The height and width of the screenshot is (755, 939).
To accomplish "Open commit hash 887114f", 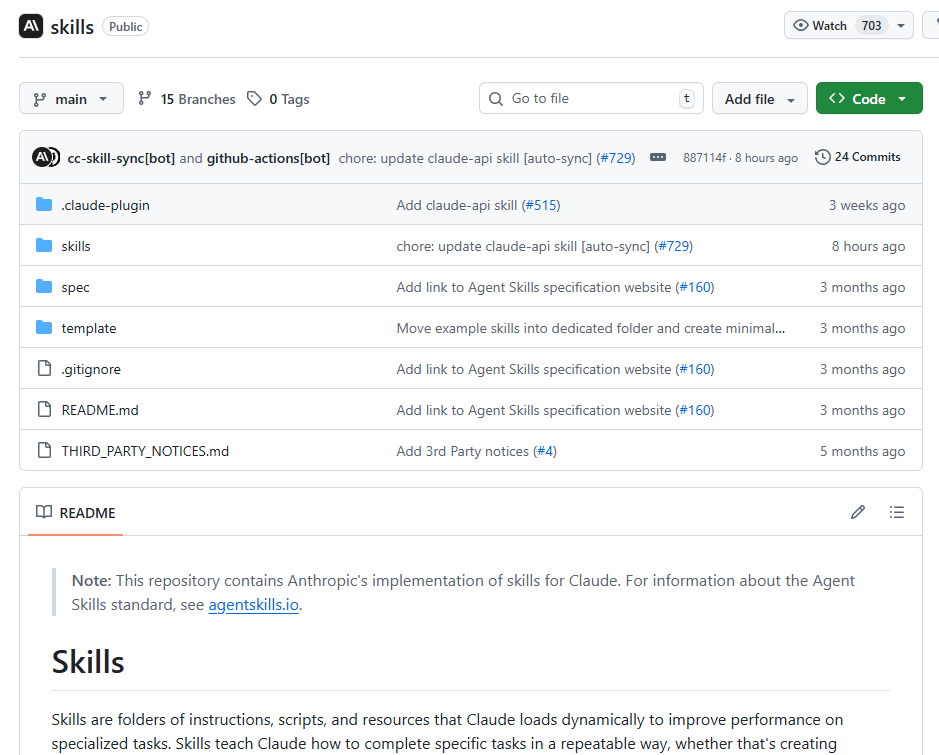I will point(705,157).
